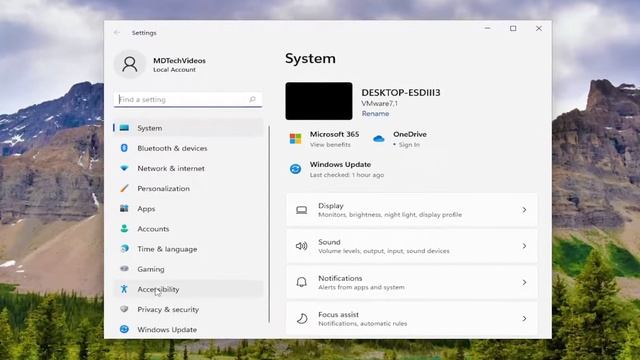Click the Gaming controller icon
The width and height of the screenshot is (640, 360).
124,268
